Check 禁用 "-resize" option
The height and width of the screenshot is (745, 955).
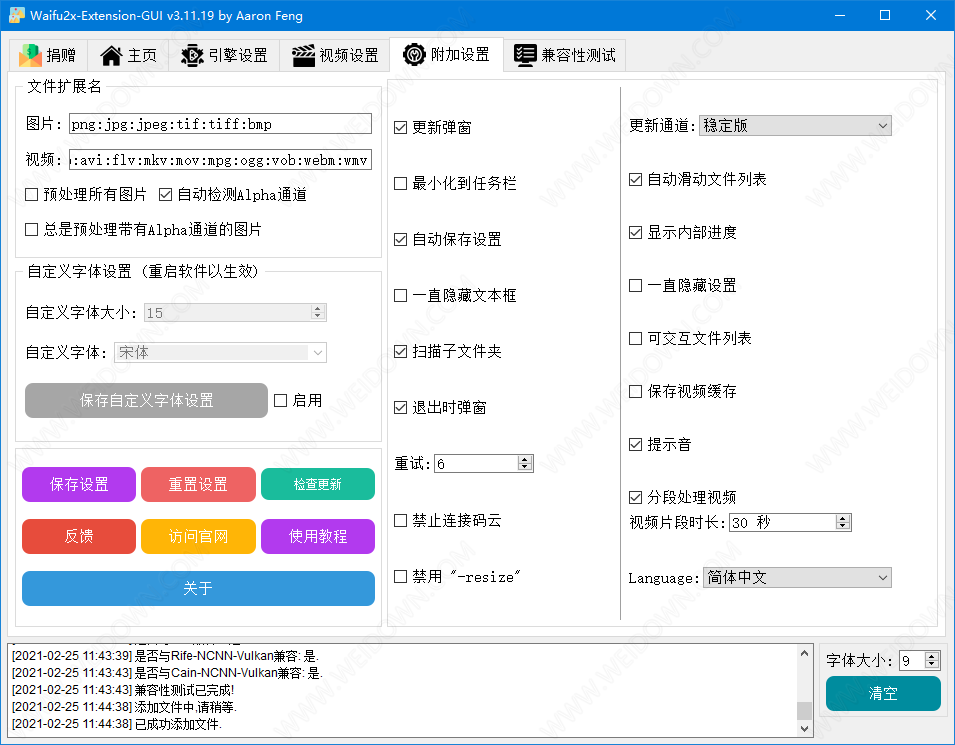click(401, 576)
